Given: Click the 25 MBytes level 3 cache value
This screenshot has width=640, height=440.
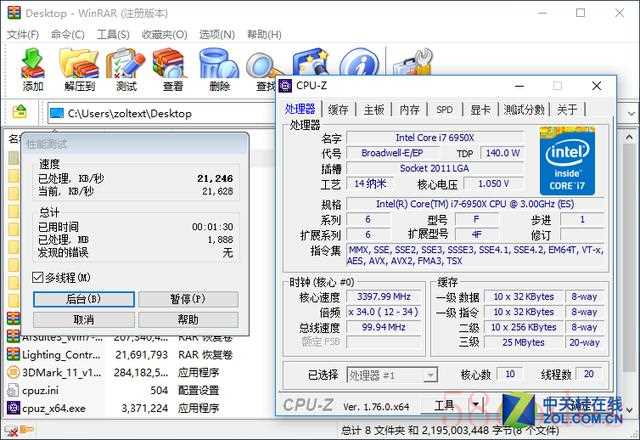Looking at the screenshot, I should click(524, 342).
